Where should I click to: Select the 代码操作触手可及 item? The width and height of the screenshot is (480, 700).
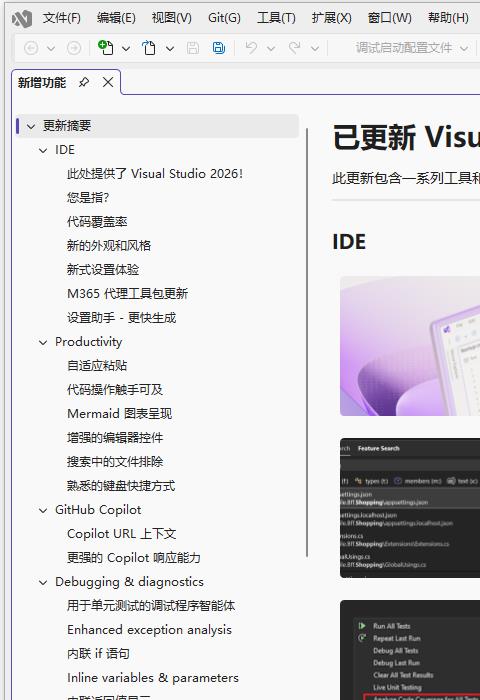(x=115, y=389)
